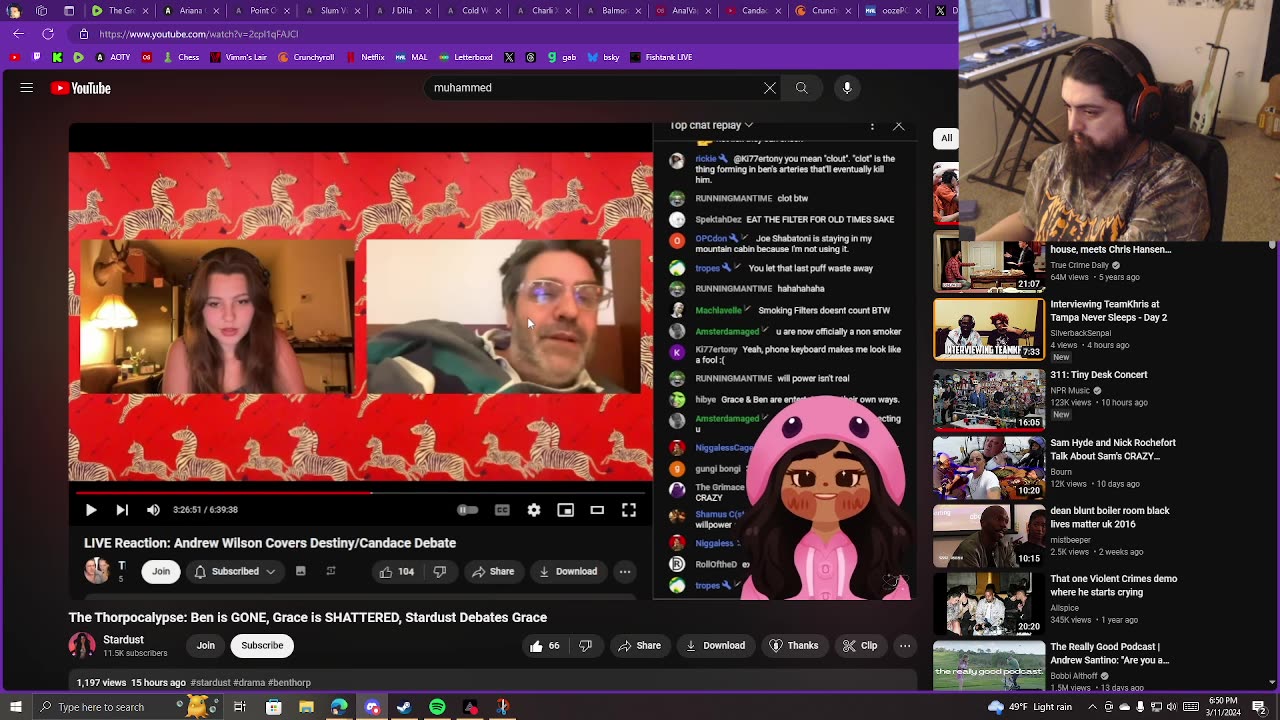Screen dimensions: 1280x720
Task: Join the Stardust channel membership
Action: tap(206, 646)
